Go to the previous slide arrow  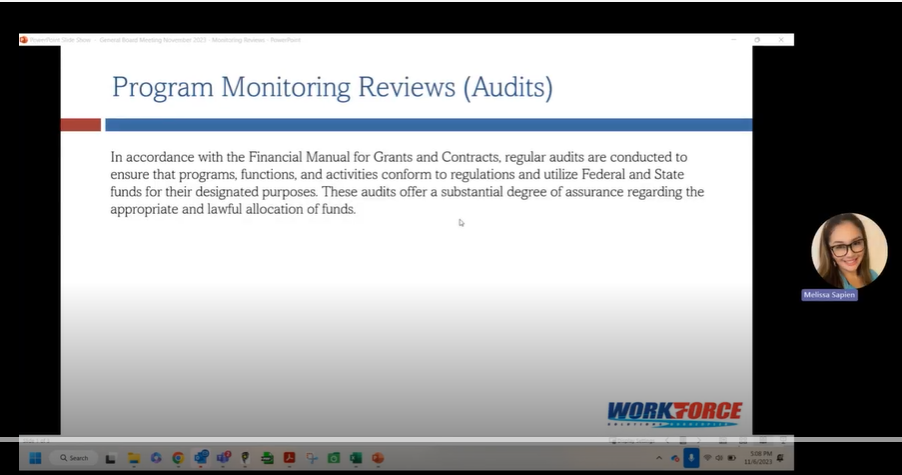667,441
